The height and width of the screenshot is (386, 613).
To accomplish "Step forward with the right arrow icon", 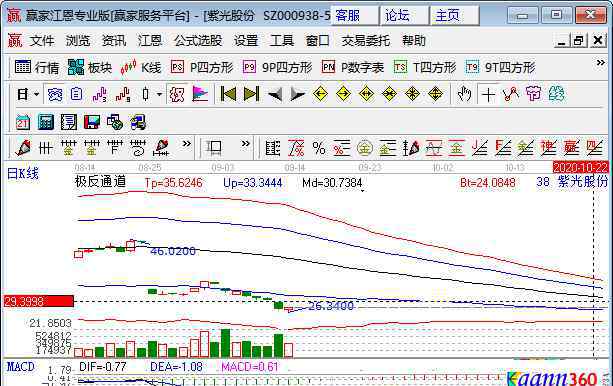I will (298, 94).
